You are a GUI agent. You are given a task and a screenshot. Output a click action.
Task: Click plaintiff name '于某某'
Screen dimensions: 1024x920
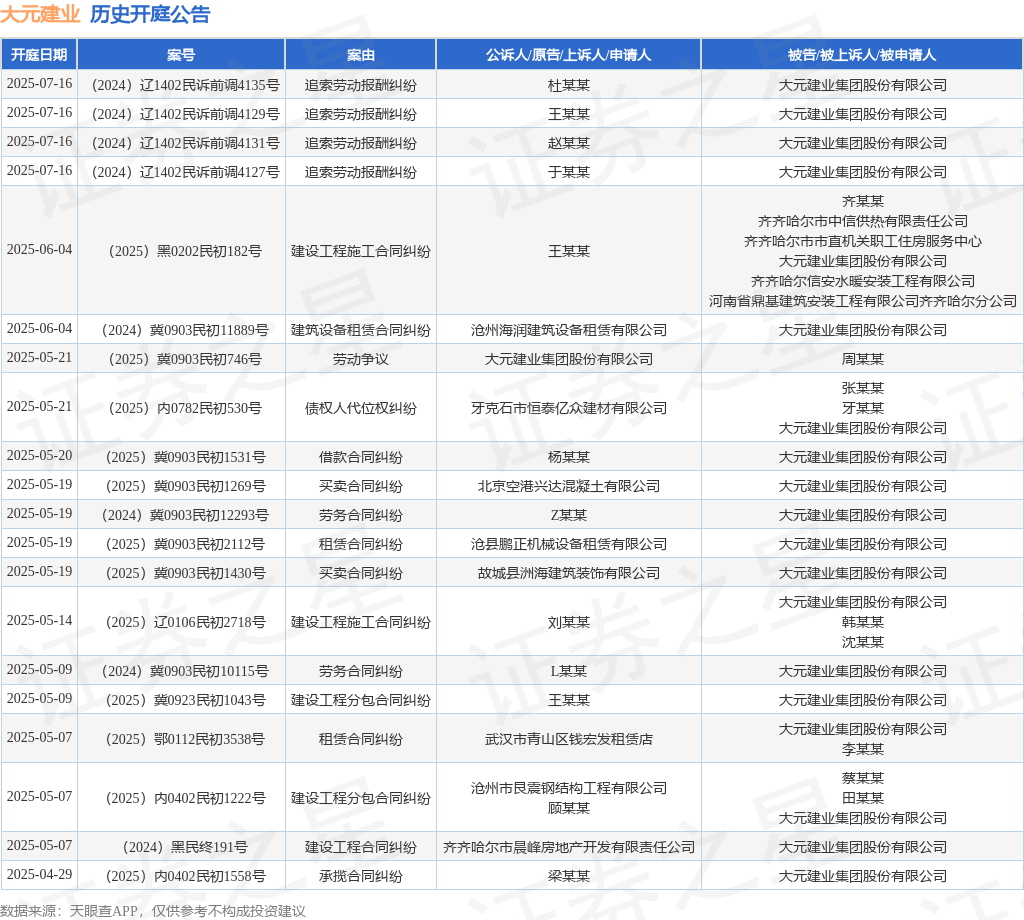tap(569, 172)
